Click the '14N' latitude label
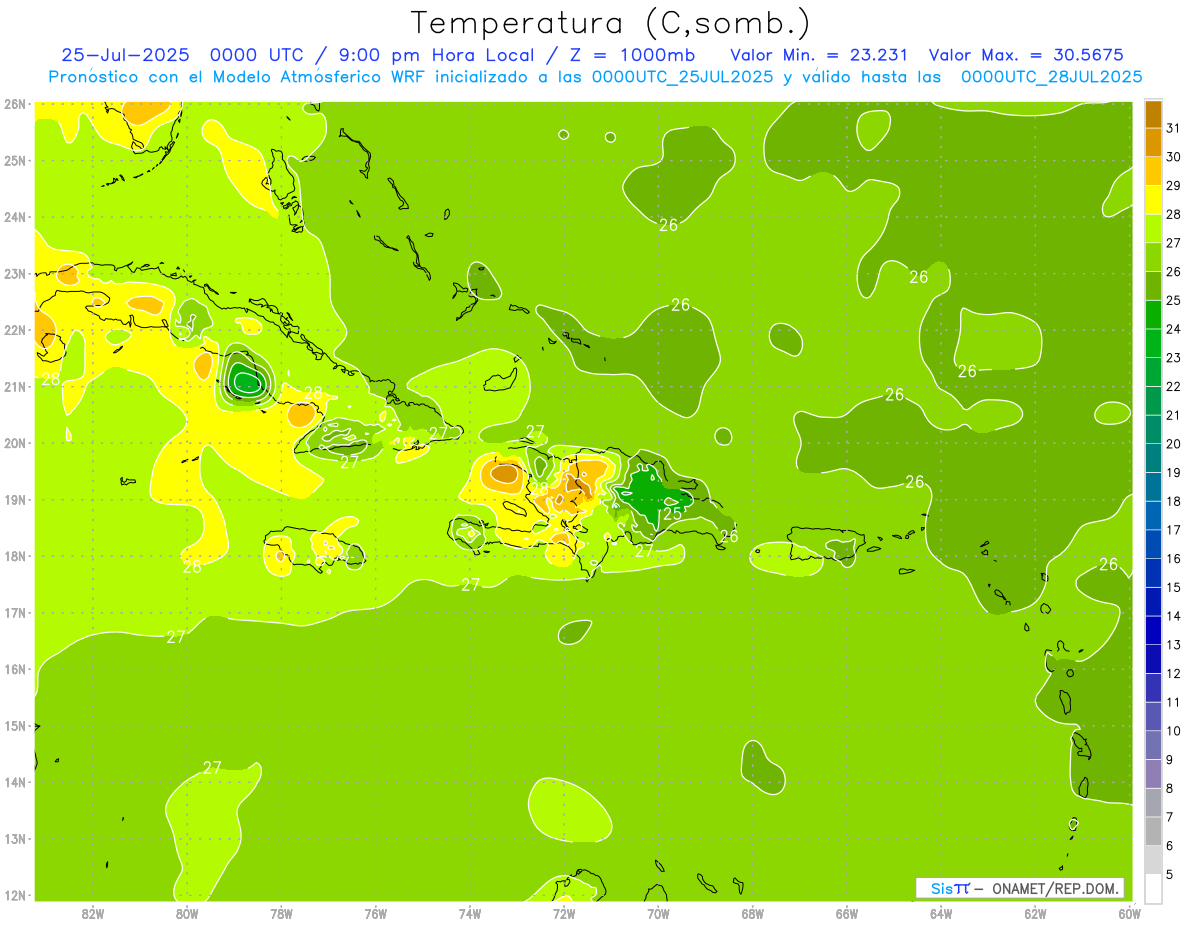The image size is (1200, 927). tap(15, 782)
